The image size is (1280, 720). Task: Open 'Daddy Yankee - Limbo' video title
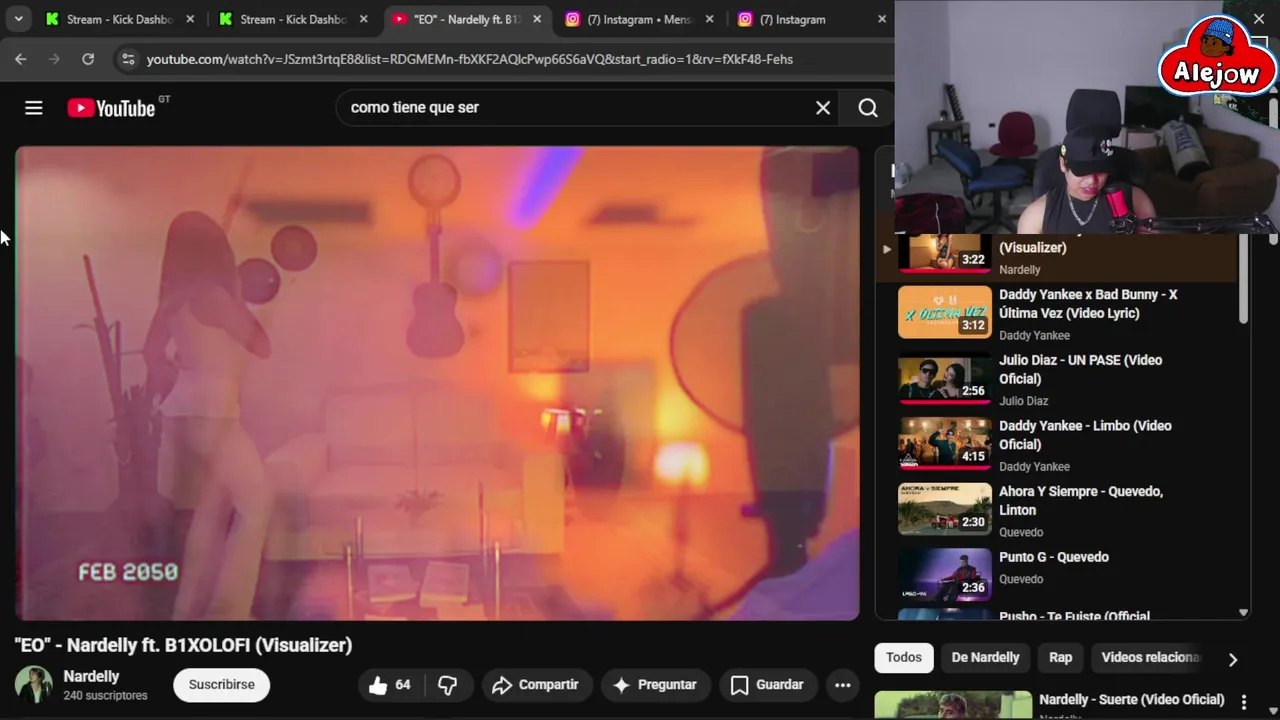[x=1085, y=435]
